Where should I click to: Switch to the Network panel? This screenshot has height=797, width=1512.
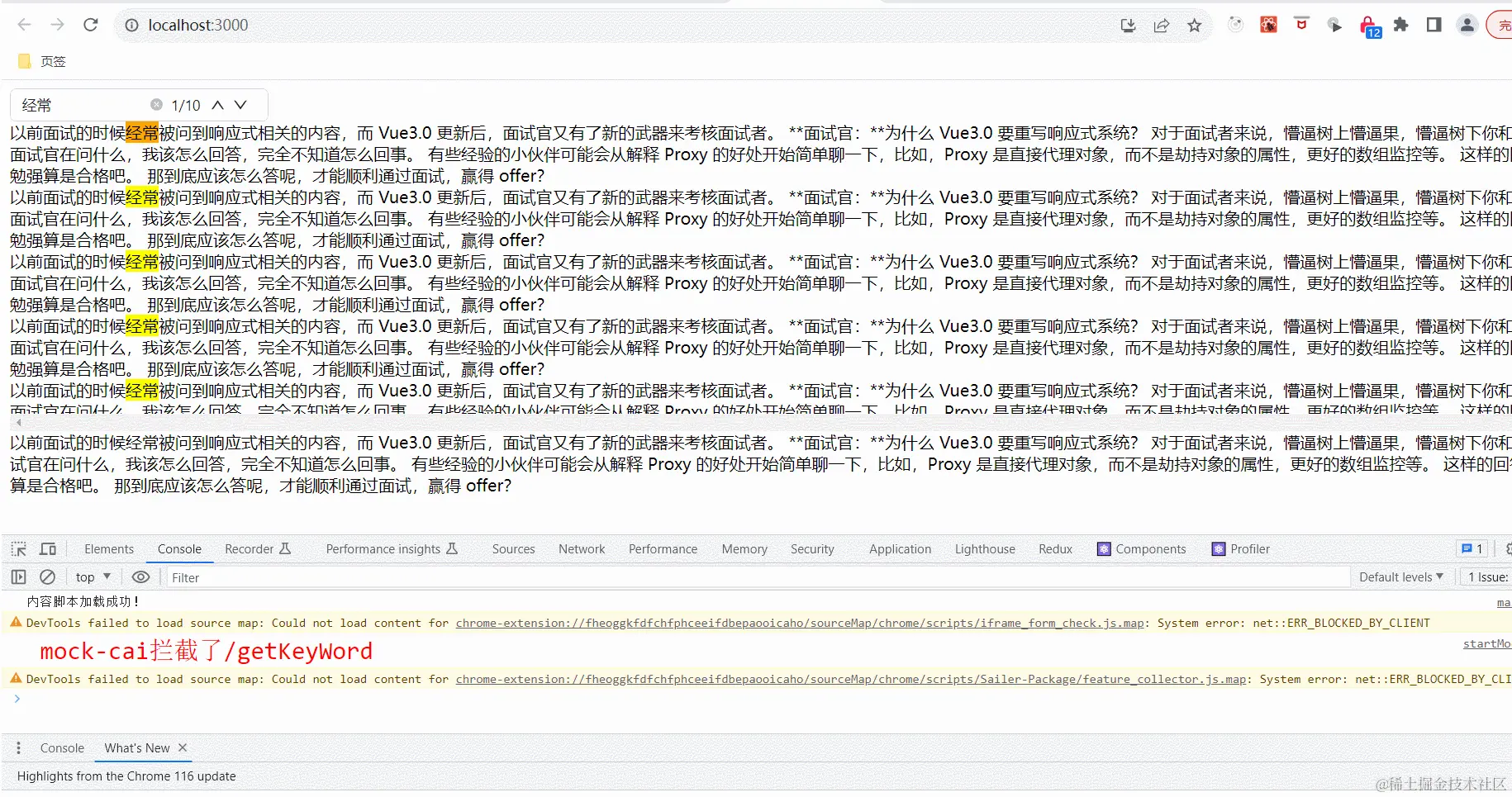pyautogui.click(x=581, y=548)
